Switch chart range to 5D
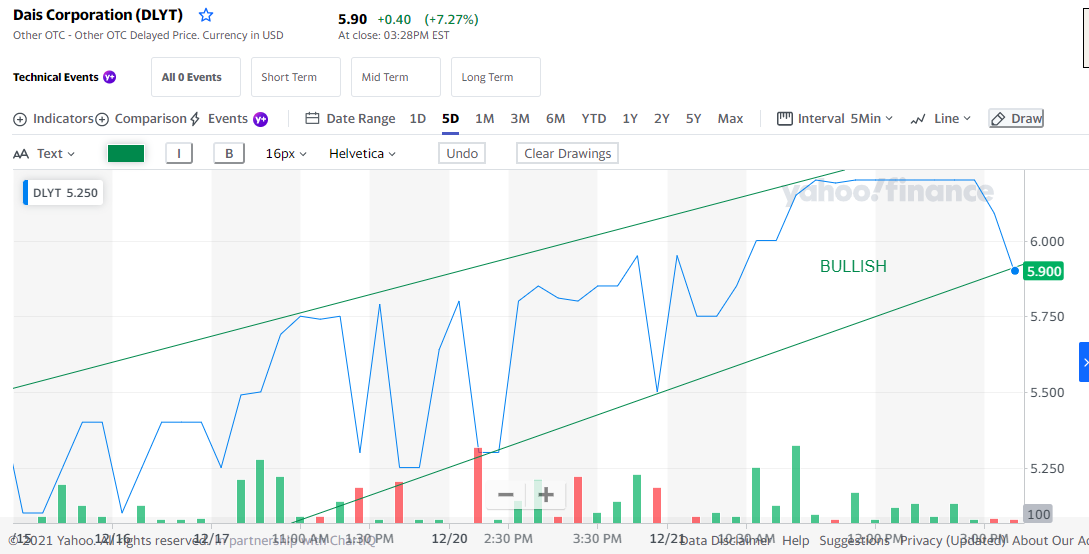Viewport: 1089px width, 554px height. point(450,119)
